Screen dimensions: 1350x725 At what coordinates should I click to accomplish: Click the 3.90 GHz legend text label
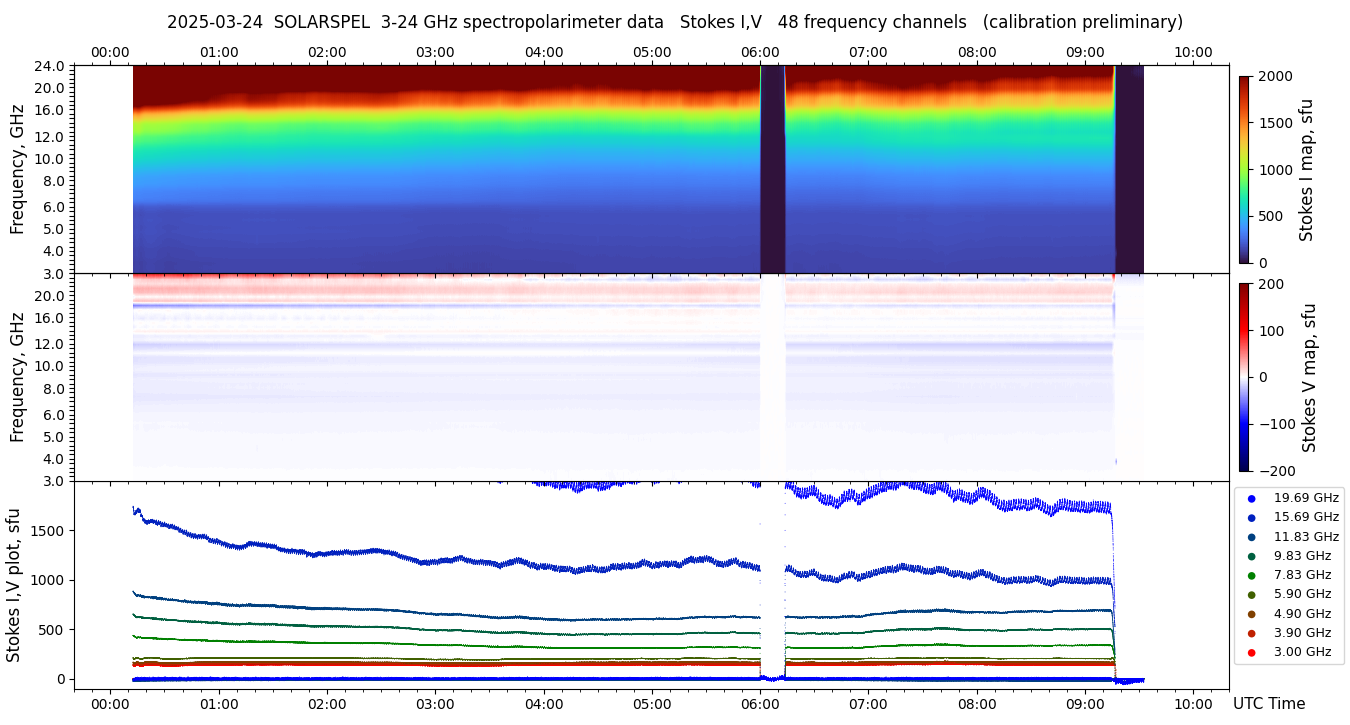pos(1302,633)
